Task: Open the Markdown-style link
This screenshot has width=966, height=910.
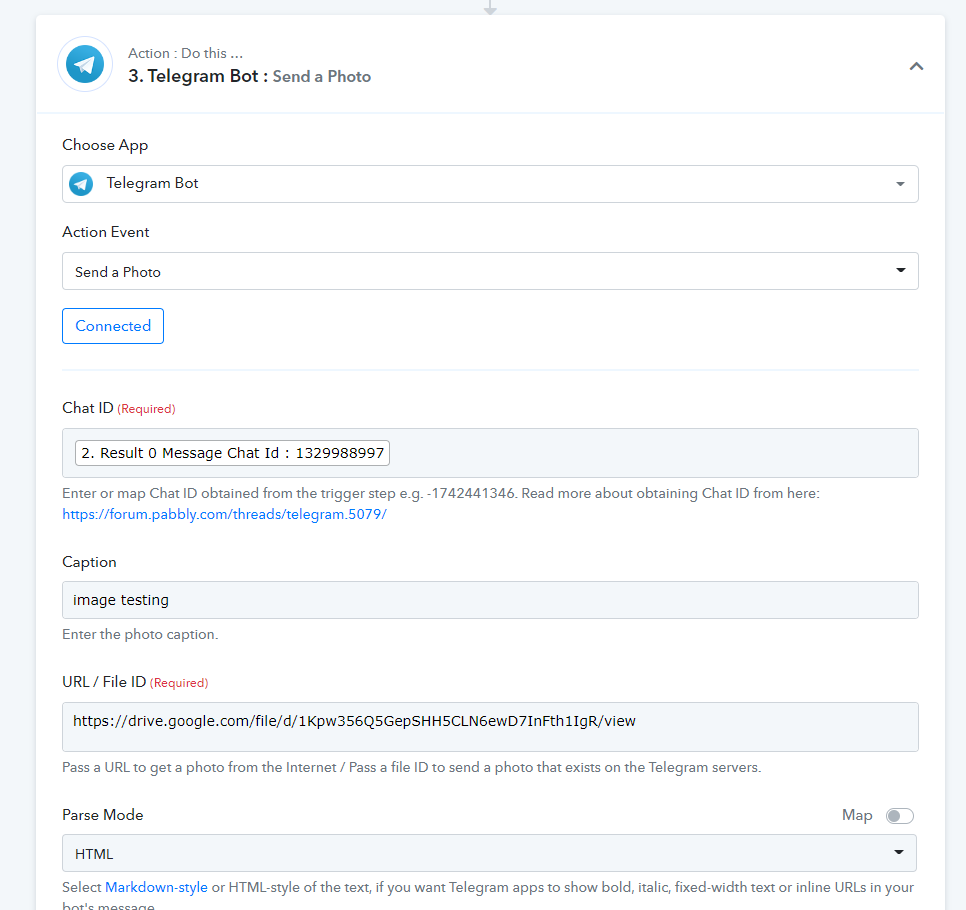Action: 156,887
